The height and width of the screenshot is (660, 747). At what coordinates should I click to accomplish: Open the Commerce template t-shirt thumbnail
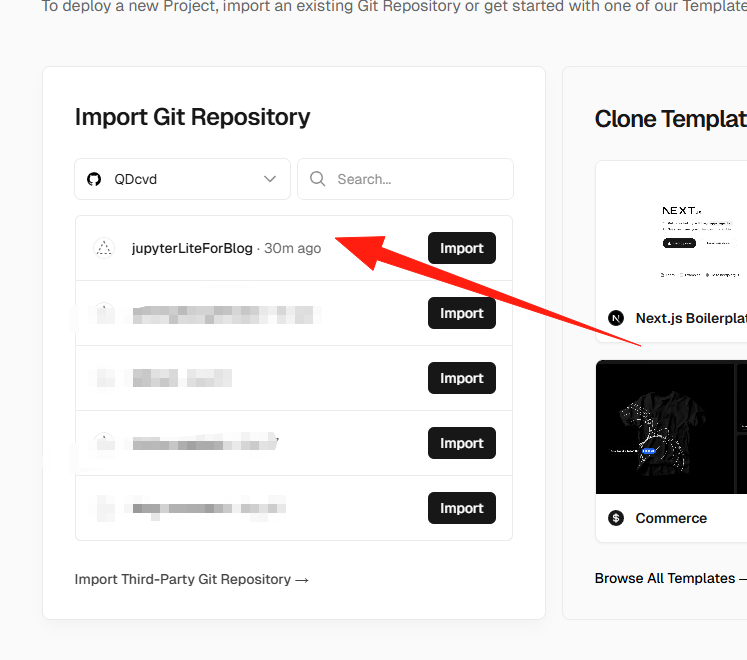671,427
